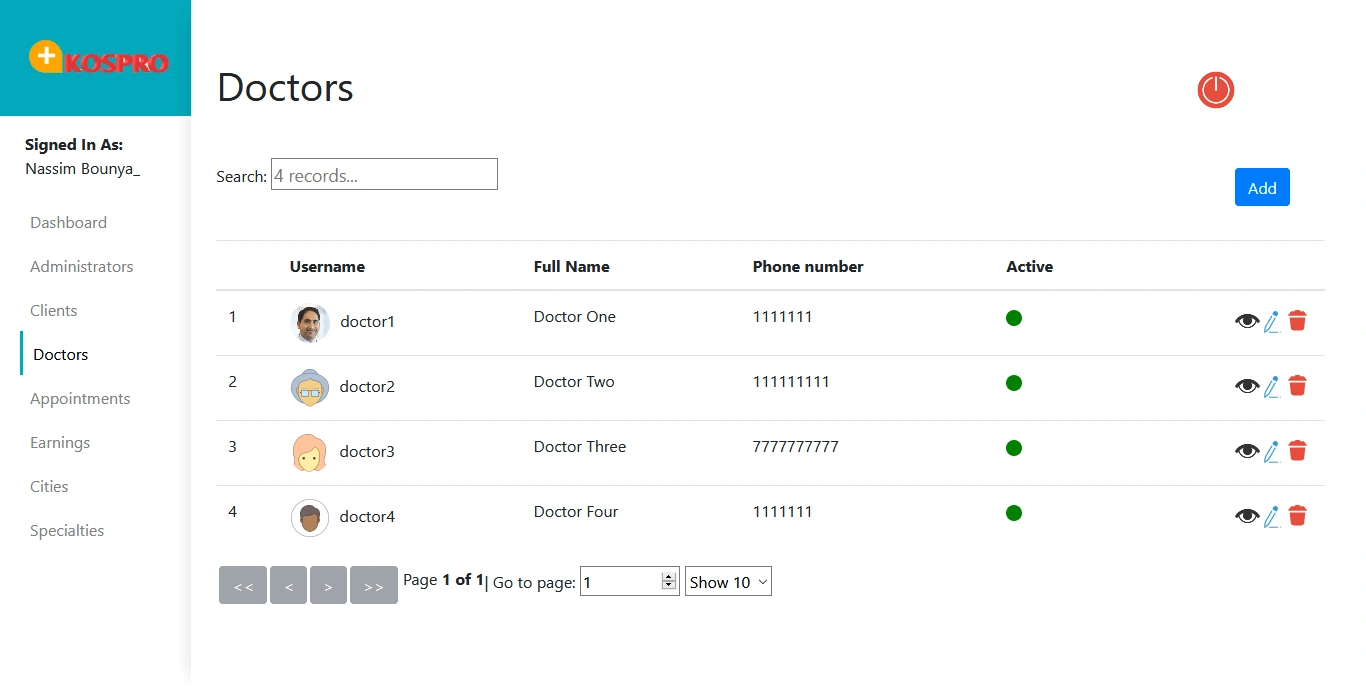Edit doctor3 with the pencil icon
1366x693 pixels.
click(1272, 451)
